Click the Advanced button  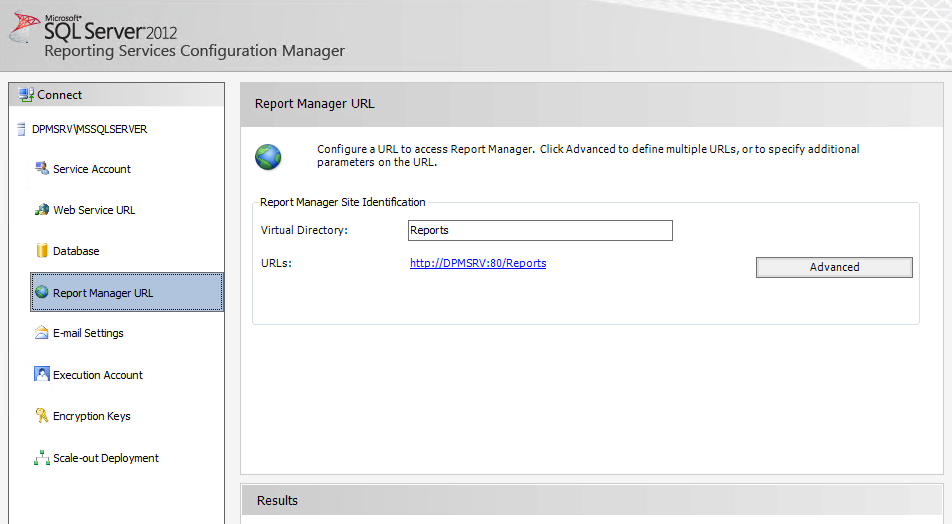click(834, 267)
